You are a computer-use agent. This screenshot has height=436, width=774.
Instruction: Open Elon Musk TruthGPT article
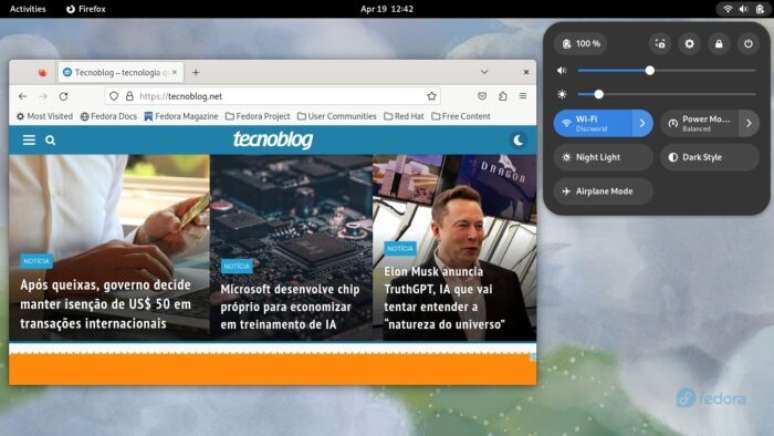[444, 298]
